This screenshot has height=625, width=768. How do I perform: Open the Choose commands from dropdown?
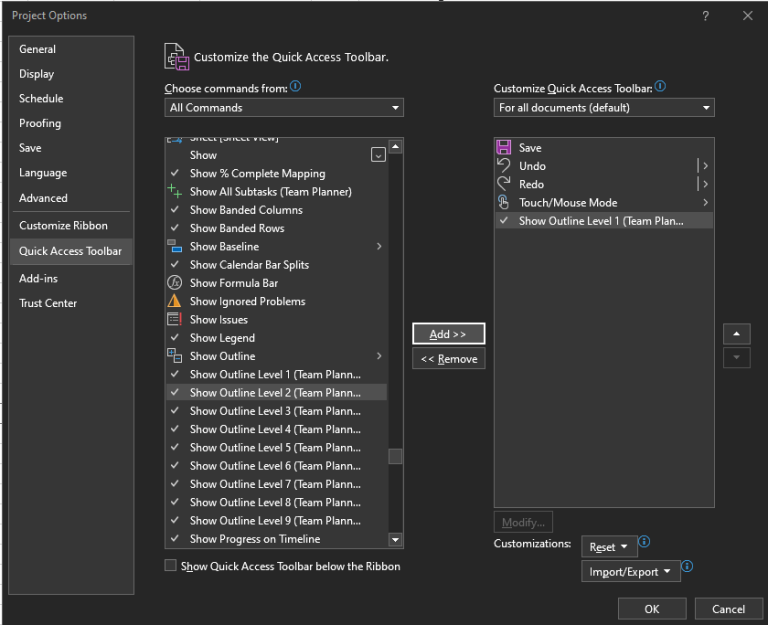click(284, 108)
